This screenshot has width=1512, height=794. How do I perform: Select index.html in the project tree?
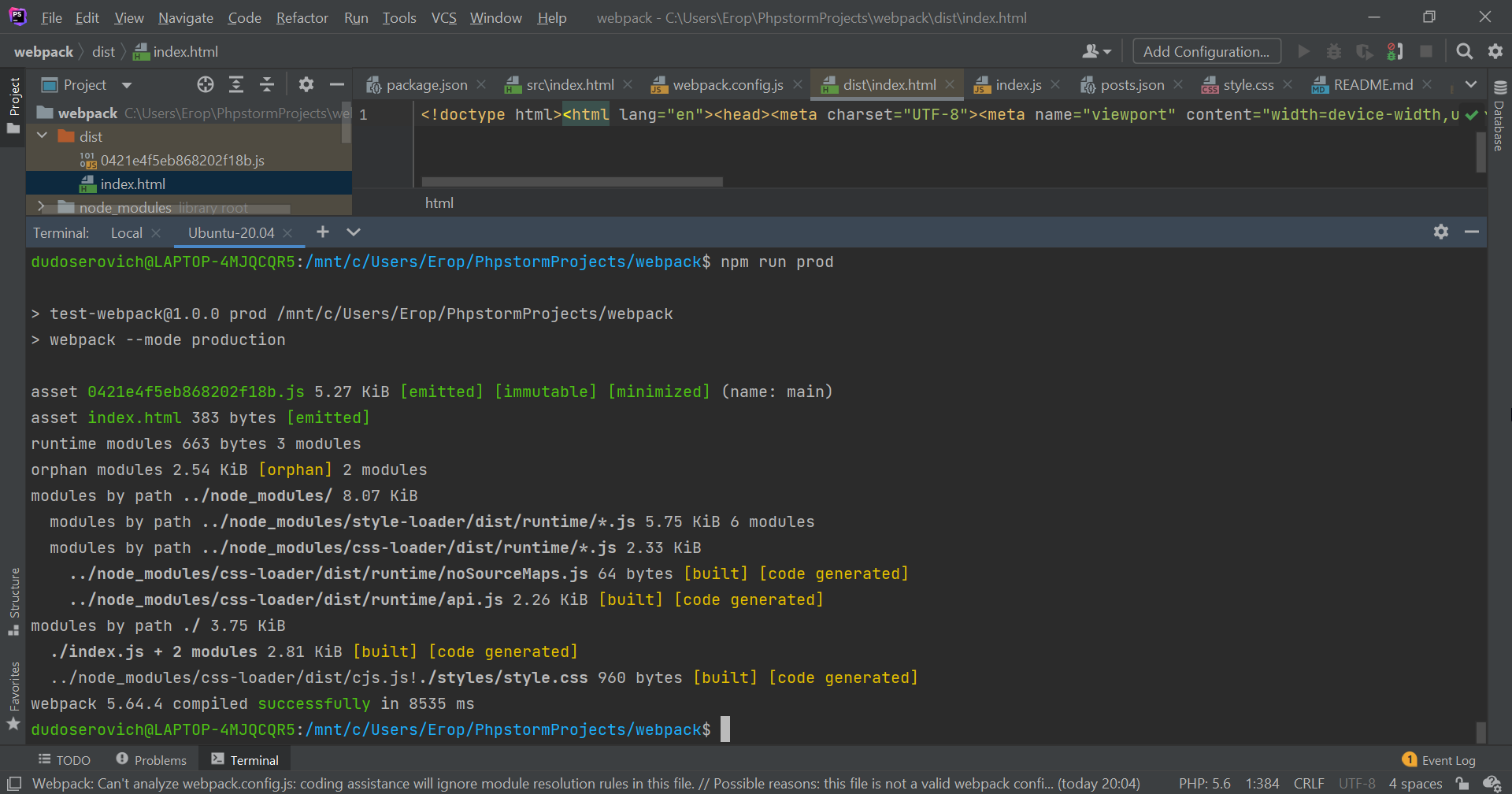pos(133,184)
